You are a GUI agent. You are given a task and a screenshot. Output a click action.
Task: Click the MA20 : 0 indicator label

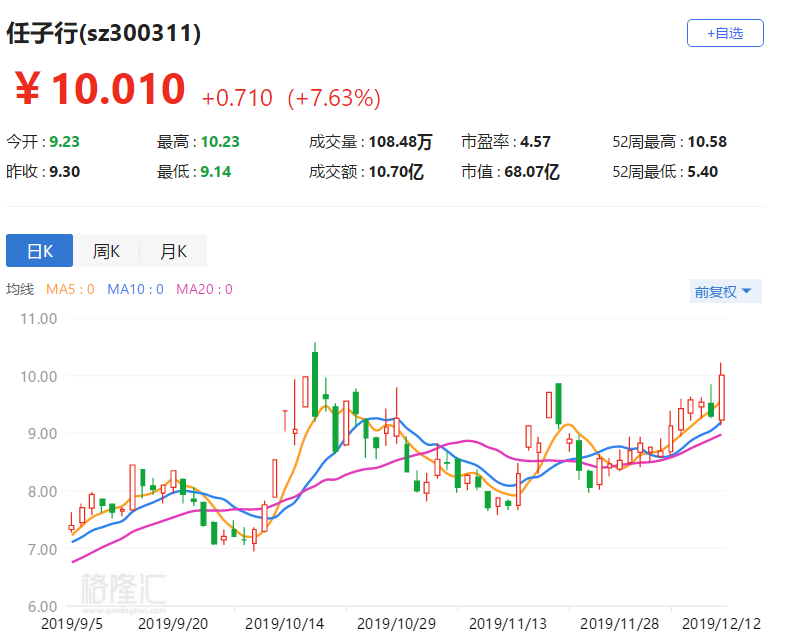coord(204,289)
